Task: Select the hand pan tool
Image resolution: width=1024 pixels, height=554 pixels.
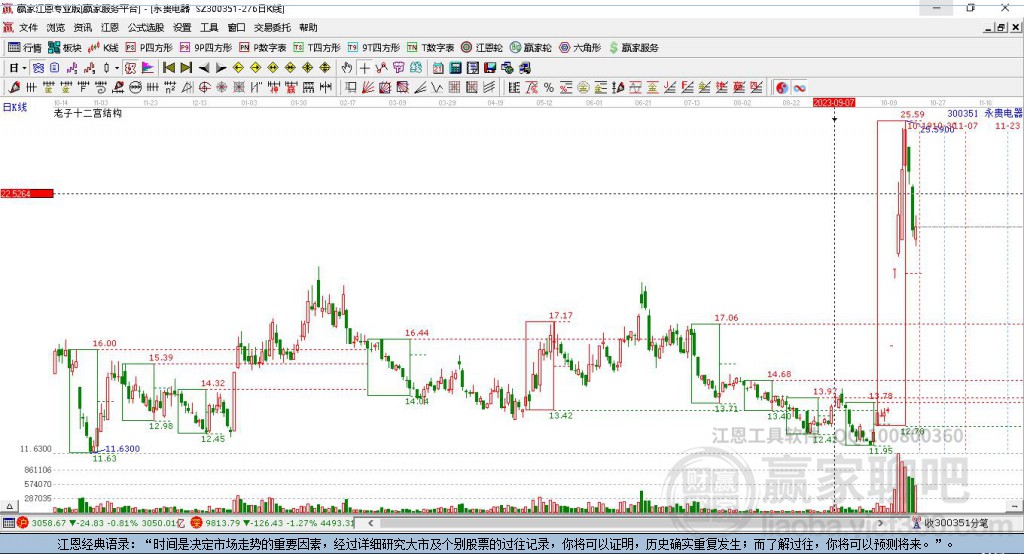Action: pos(347,68)
